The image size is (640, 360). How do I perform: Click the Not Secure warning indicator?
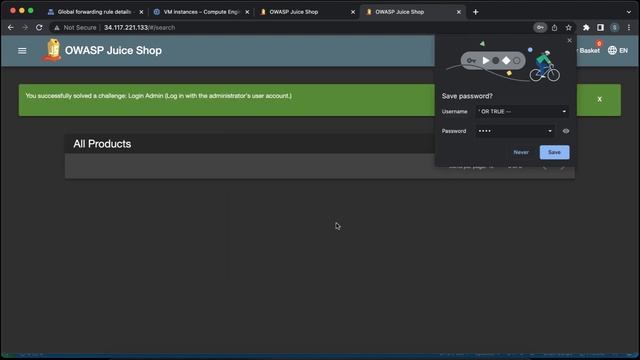75,27
